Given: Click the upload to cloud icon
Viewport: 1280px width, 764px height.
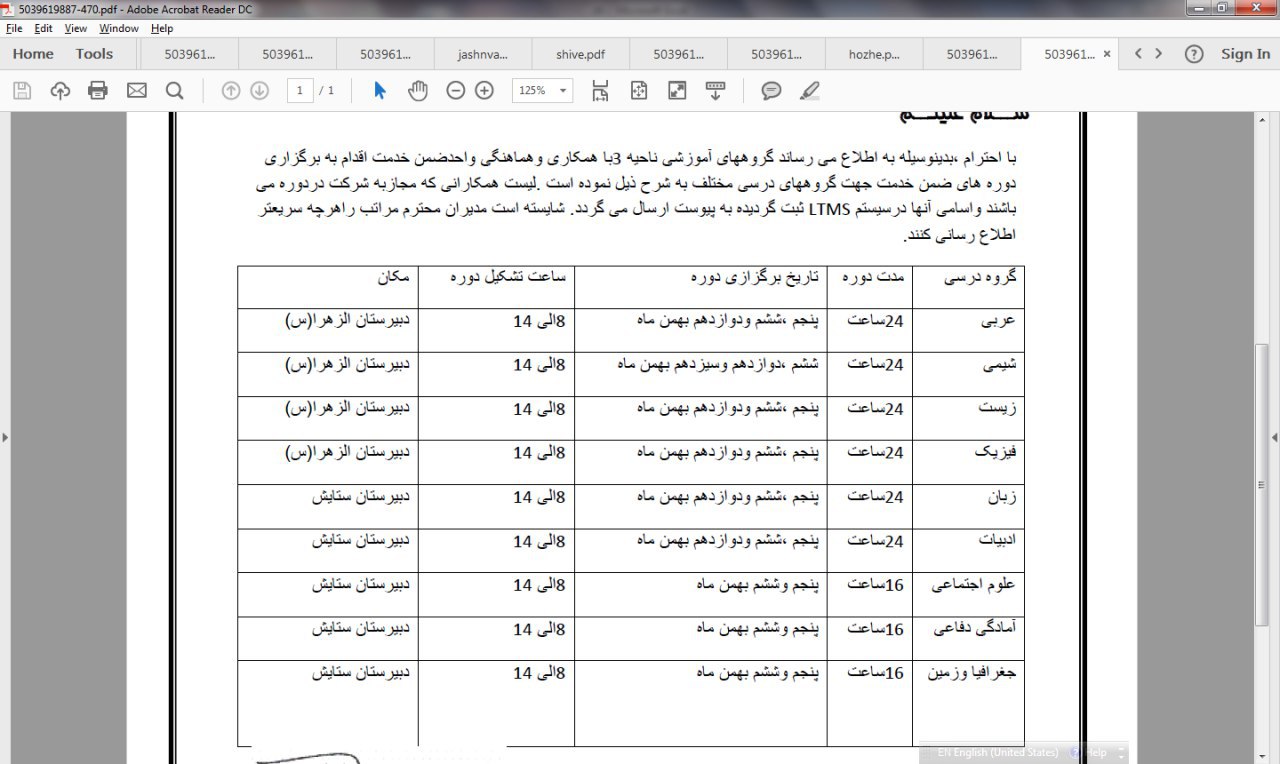Looking at the screenshot, I should pos(60,91).
